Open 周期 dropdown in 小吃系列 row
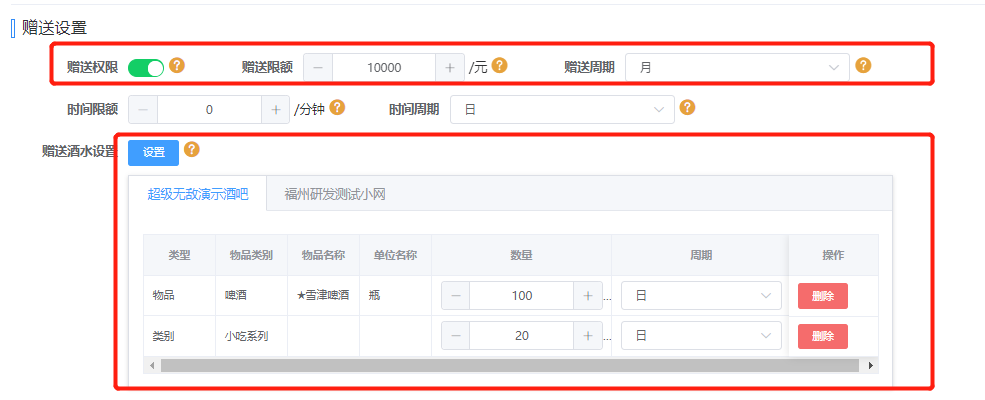Viewport: 985px width, 400px height. tap(701, 336)
